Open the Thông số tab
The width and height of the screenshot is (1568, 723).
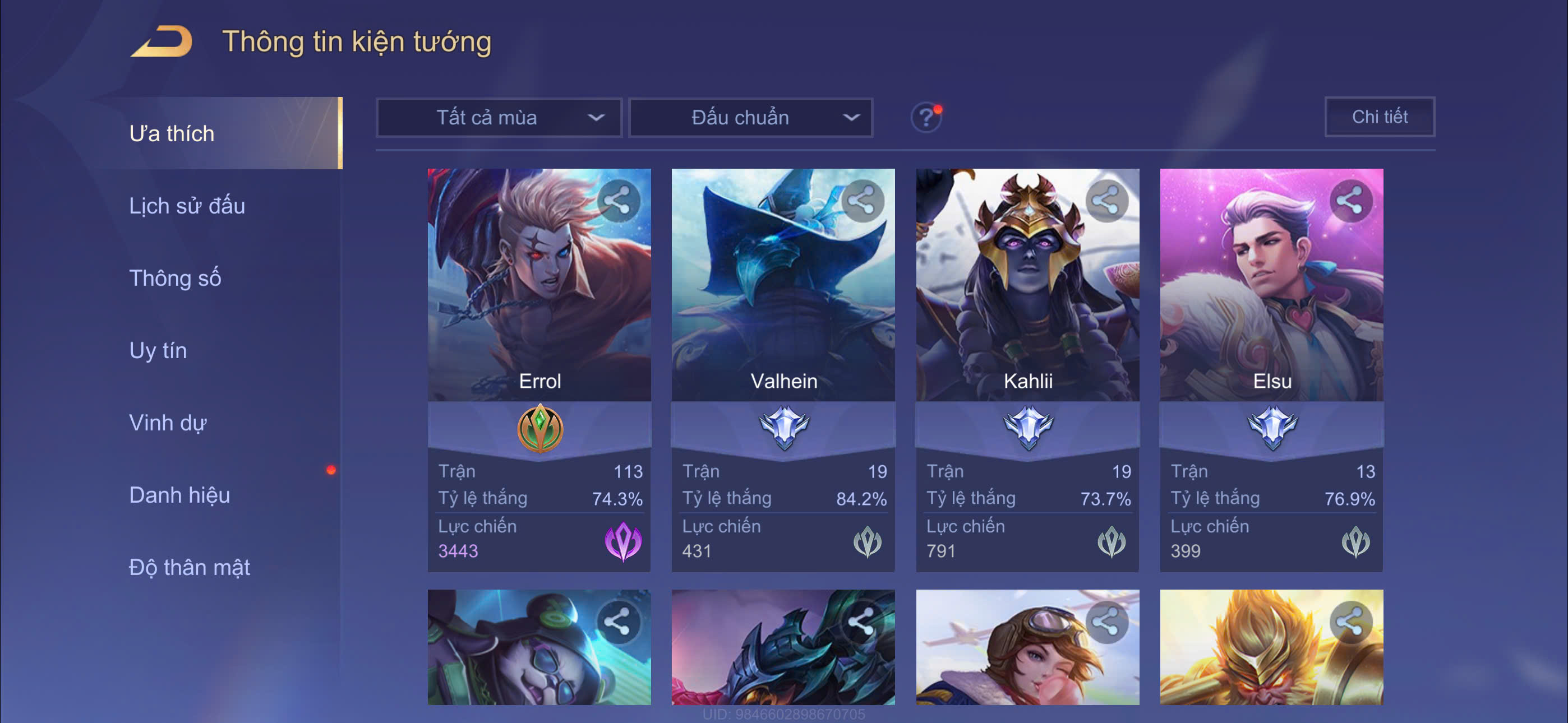pyautogui.click(x=175, y=278)
